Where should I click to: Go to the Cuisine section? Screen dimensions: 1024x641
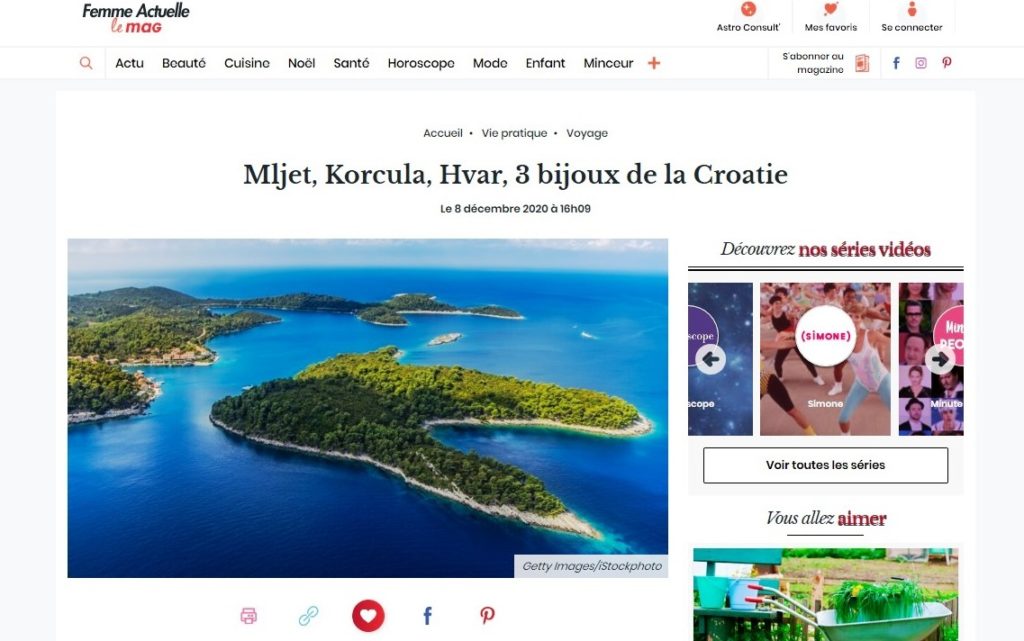247,63
